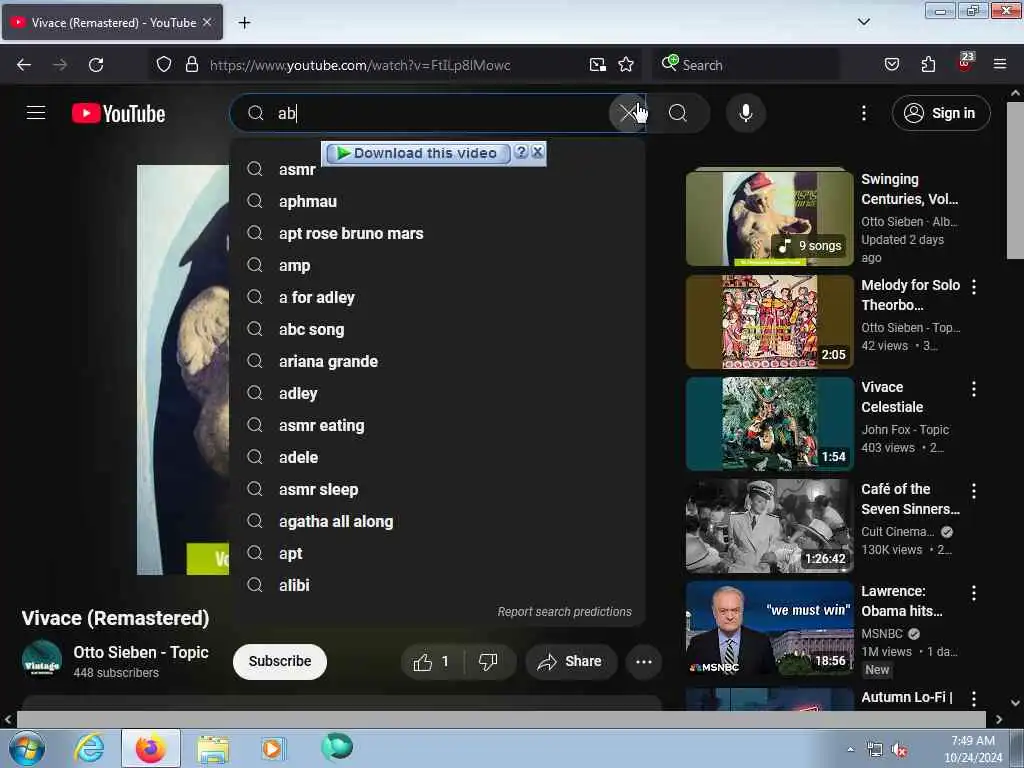
Task: Choose suggestion "a for adley"
Action: (438, 297)
